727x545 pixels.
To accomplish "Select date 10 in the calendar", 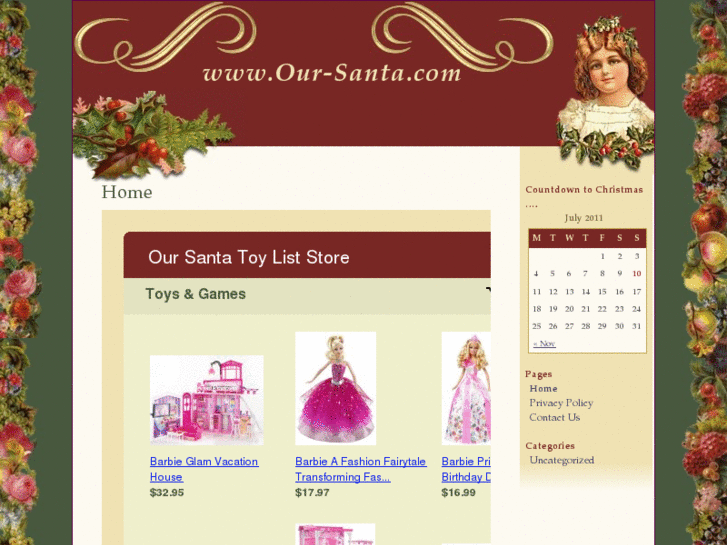I will (637, 274).
